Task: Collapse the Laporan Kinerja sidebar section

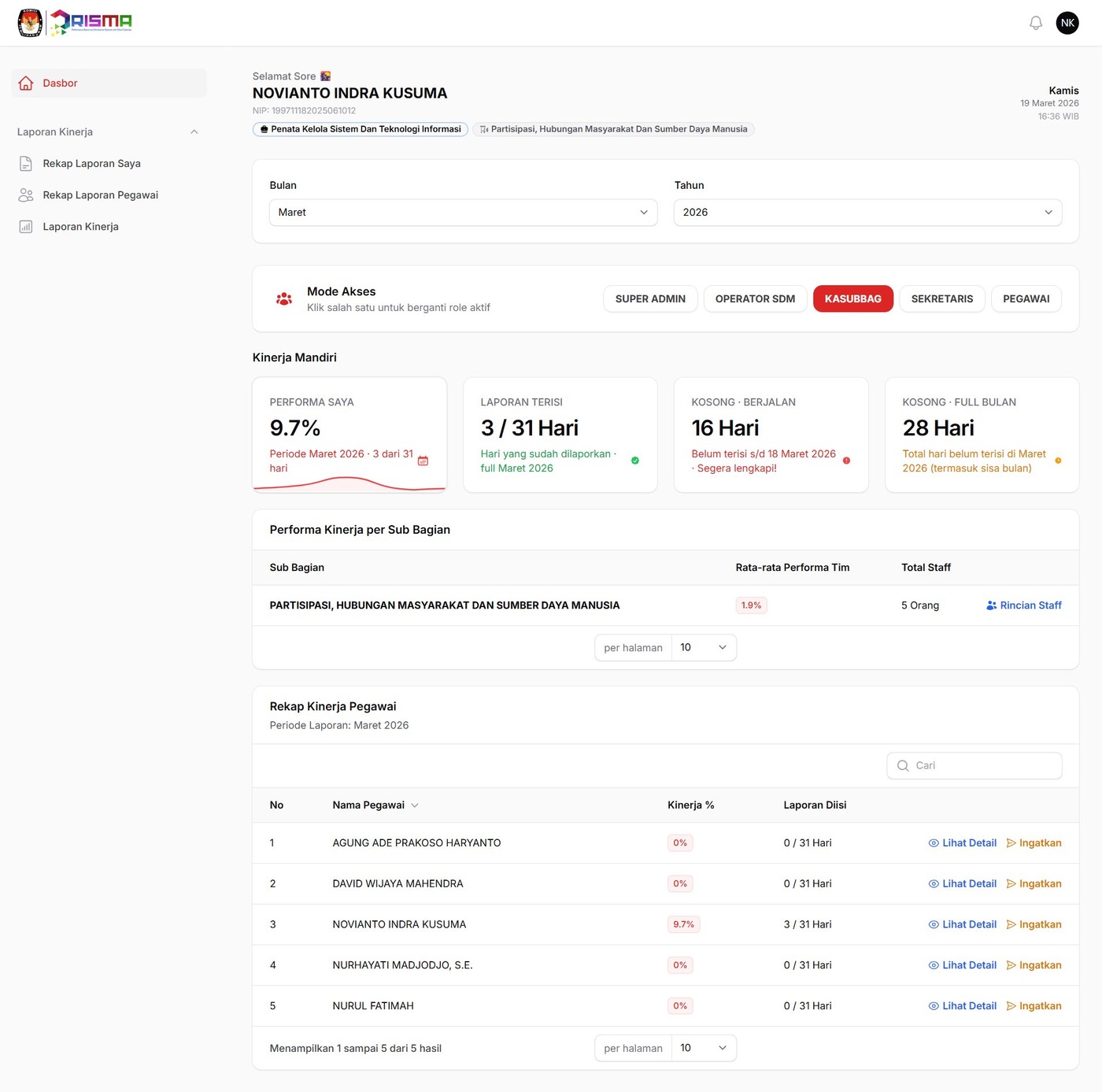Action: pos(194,131)
